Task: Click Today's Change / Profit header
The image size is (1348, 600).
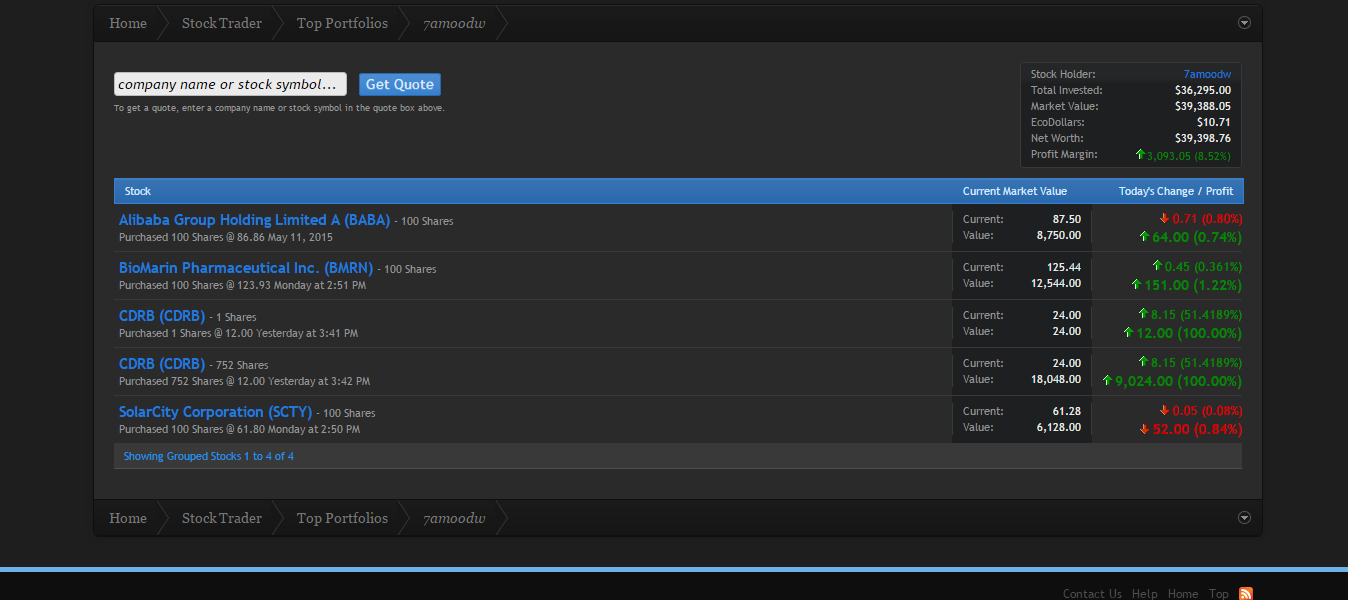Action: pos(1176,191)
